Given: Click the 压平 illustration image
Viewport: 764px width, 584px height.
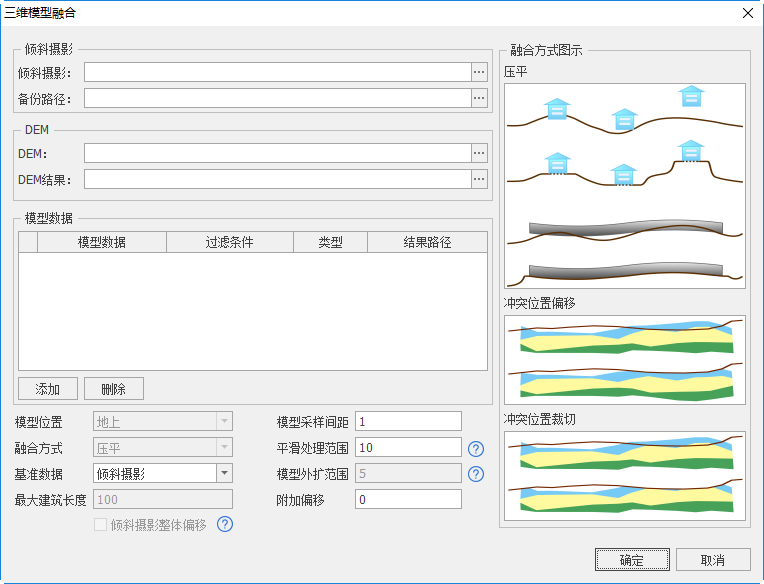Looking at the screenshot, I should point(625,185).
